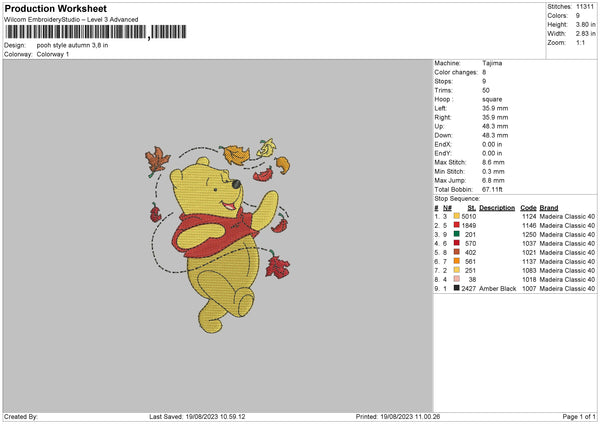Screen dimensions: 600x424
Task: Click the Max Stitch value '8.6 mm'
Action: 493,162
